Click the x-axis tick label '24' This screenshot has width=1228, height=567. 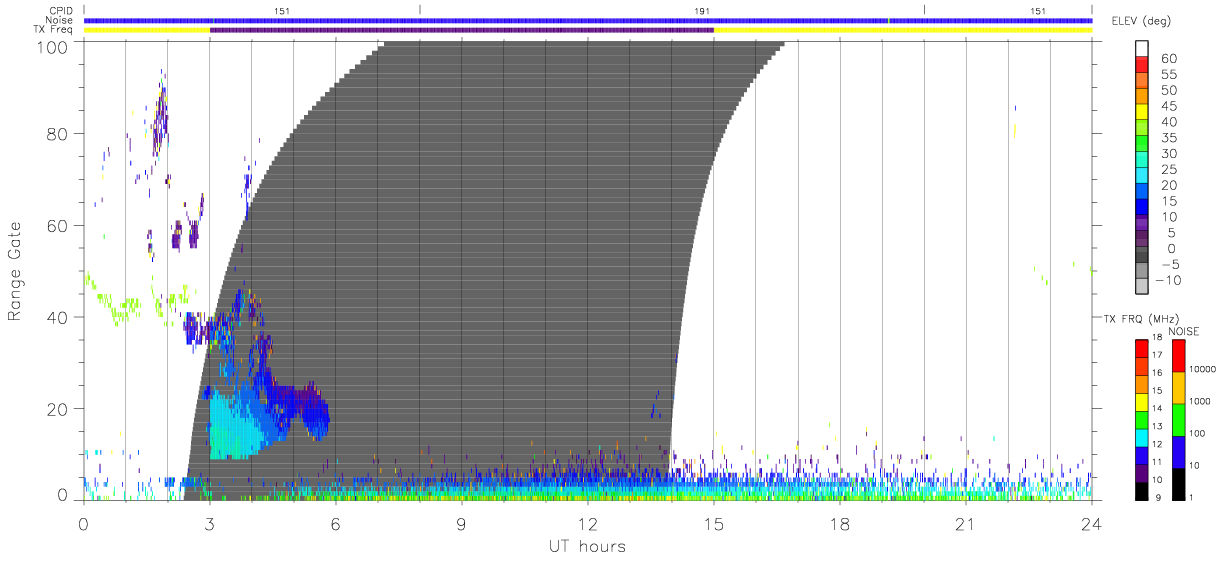(1092, 524)
